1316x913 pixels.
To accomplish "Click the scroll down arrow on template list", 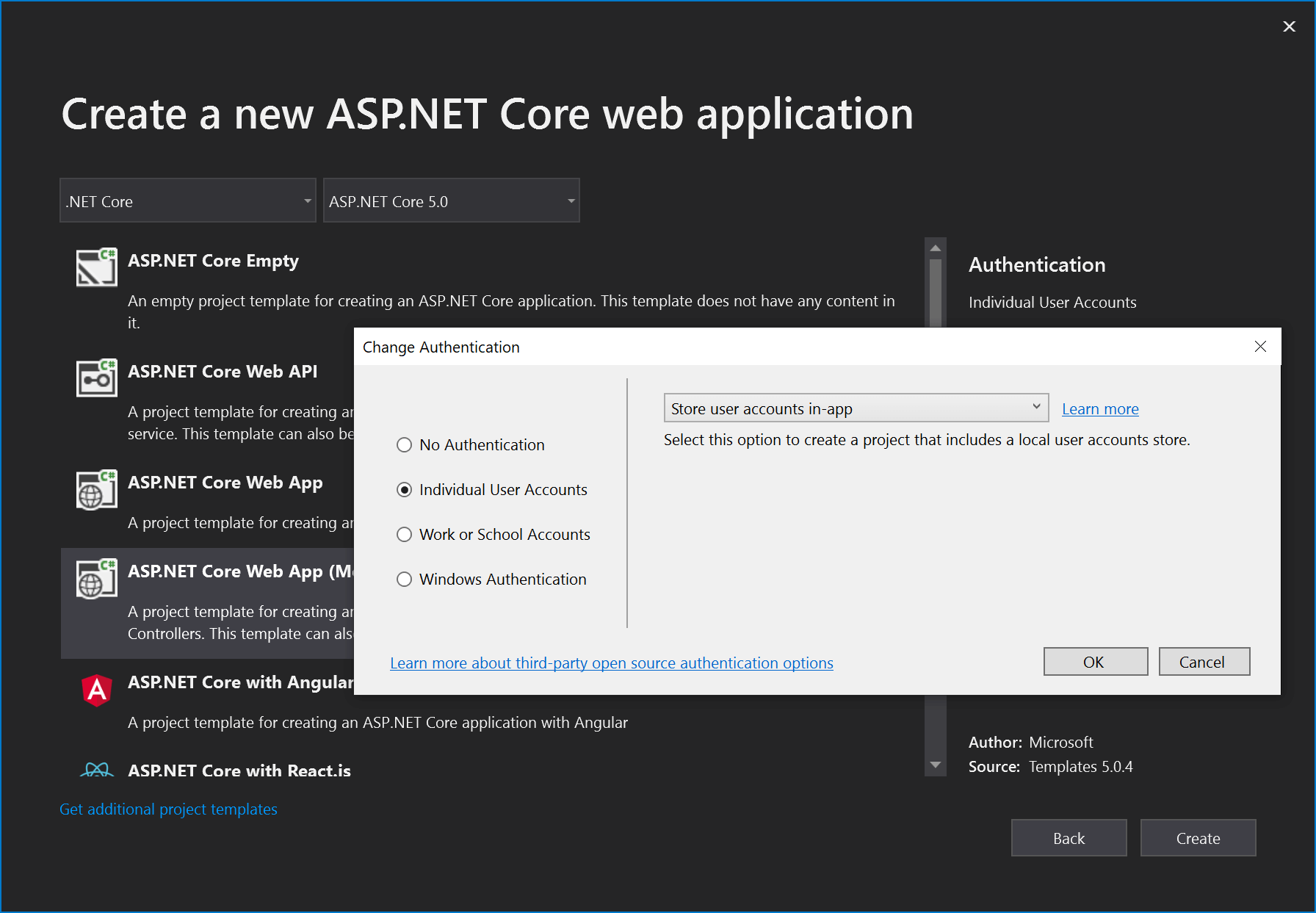I will [935, 765].
